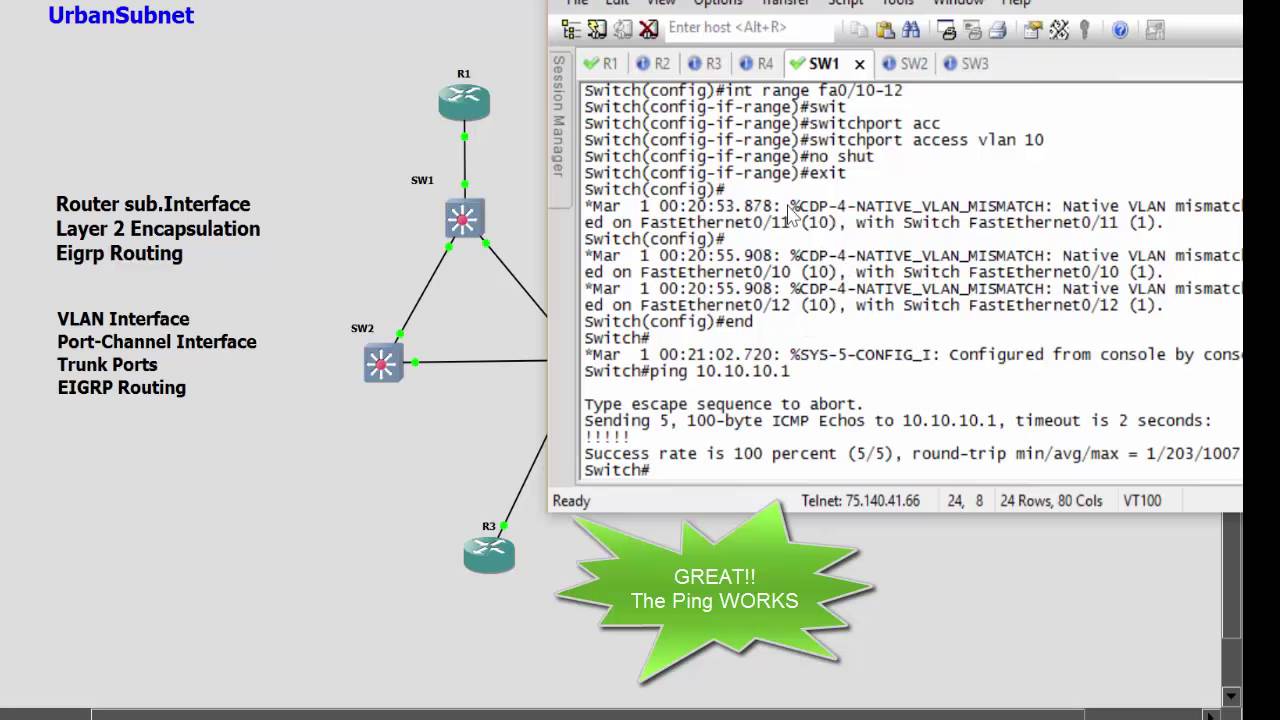Select switch SW1 in the topology

coord(464,219)
